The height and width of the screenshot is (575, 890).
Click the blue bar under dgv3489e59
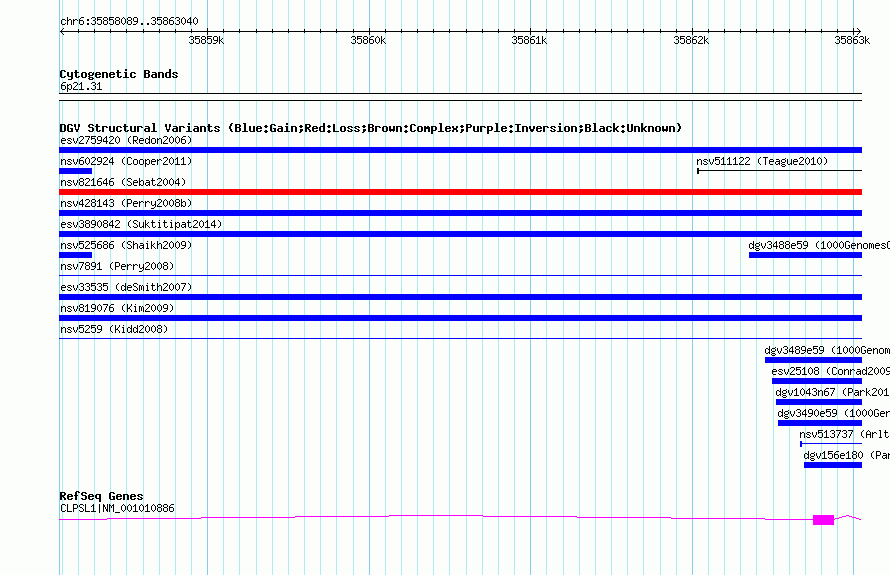click(813, 360)
